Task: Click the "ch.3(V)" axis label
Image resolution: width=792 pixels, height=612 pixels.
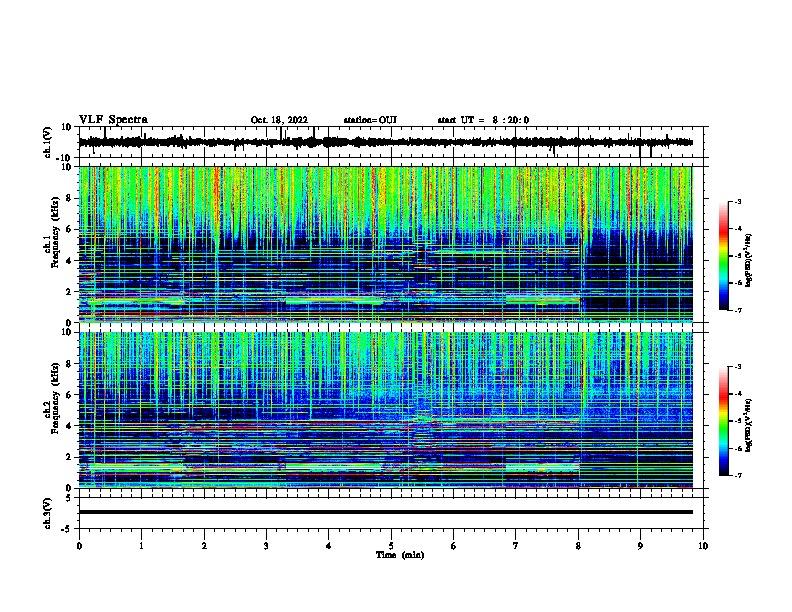Action: coord(48,513)
